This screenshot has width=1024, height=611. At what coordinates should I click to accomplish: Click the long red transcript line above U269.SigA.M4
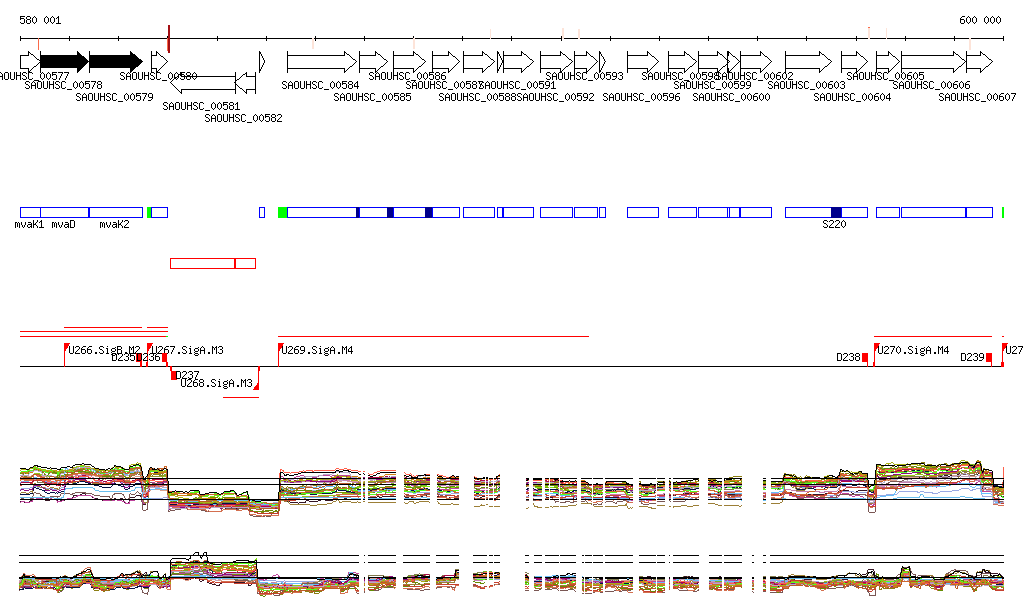(x=434, y=336)
